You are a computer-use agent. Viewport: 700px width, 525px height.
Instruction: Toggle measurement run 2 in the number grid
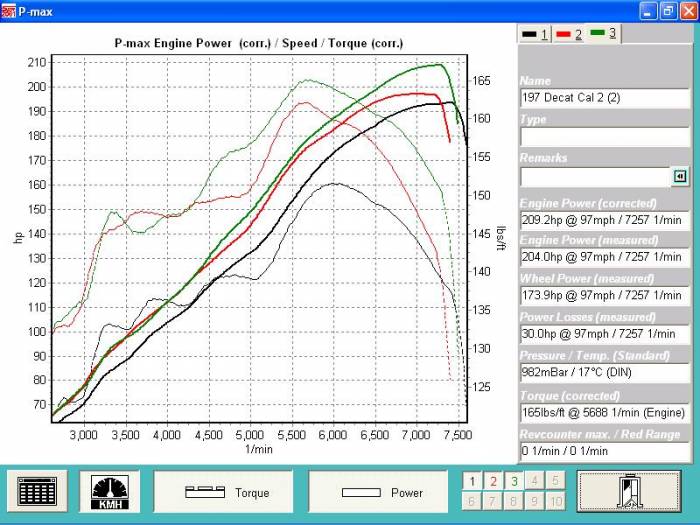tap(494, 481)
